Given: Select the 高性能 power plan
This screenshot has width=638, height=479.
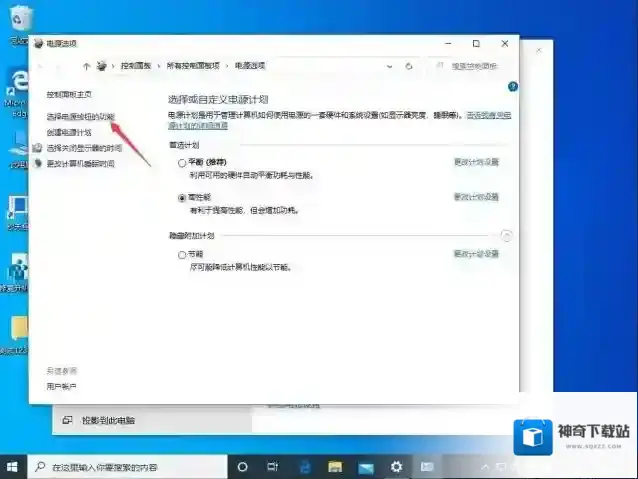Looking at the screenshot, I should [x=182, y=198].
